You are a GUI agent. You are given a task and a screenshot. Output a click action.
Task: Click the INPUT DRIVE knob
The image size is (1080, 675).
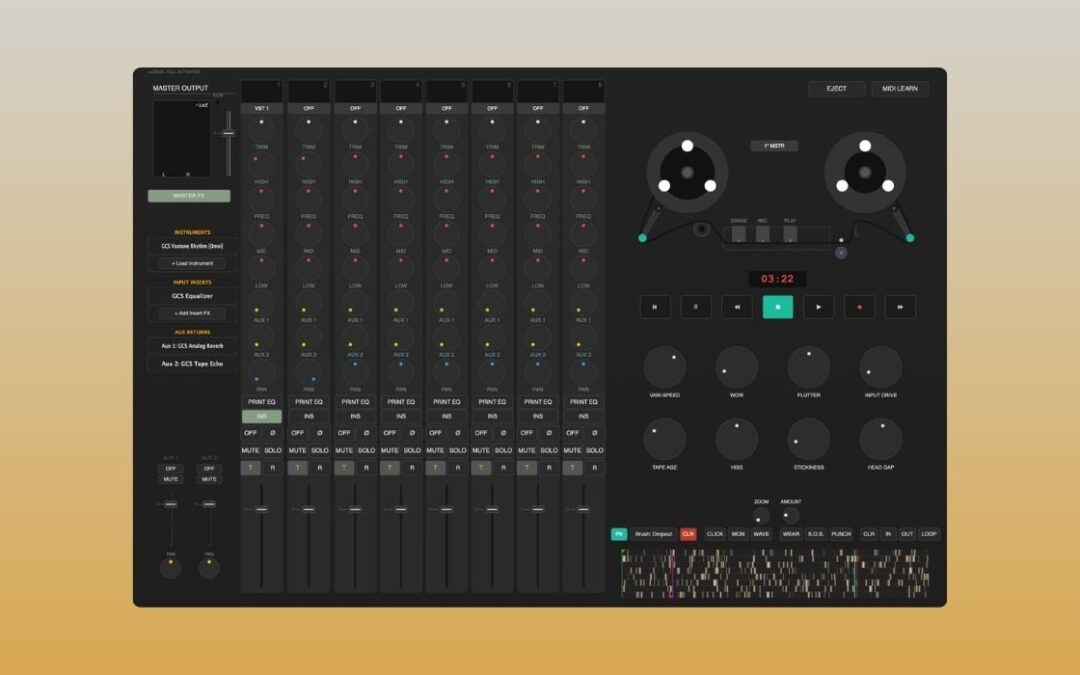click(x=881, y=367)
